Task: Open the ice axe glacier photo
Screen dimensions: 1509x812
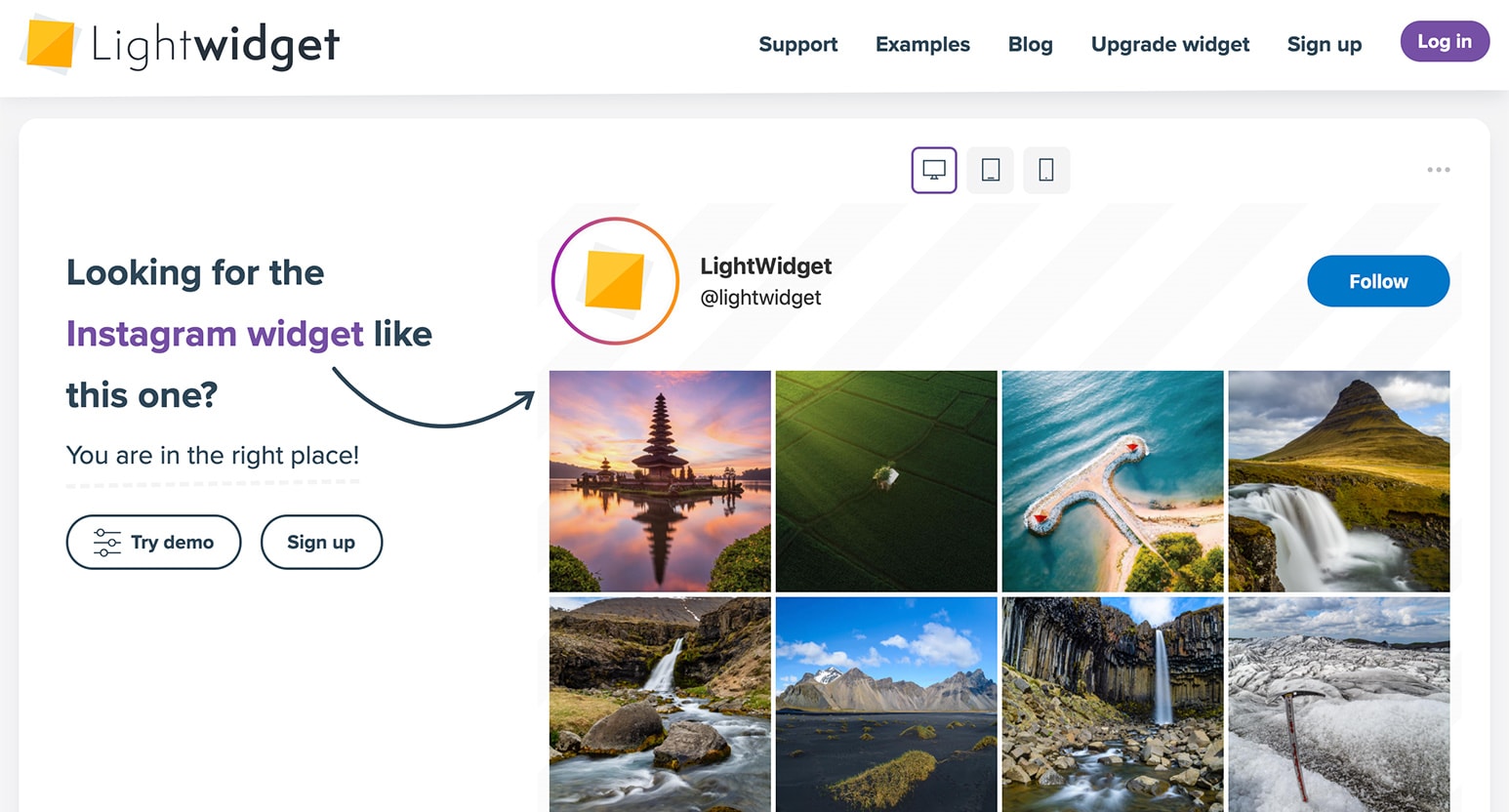Action: click(x=1338, y=703)
